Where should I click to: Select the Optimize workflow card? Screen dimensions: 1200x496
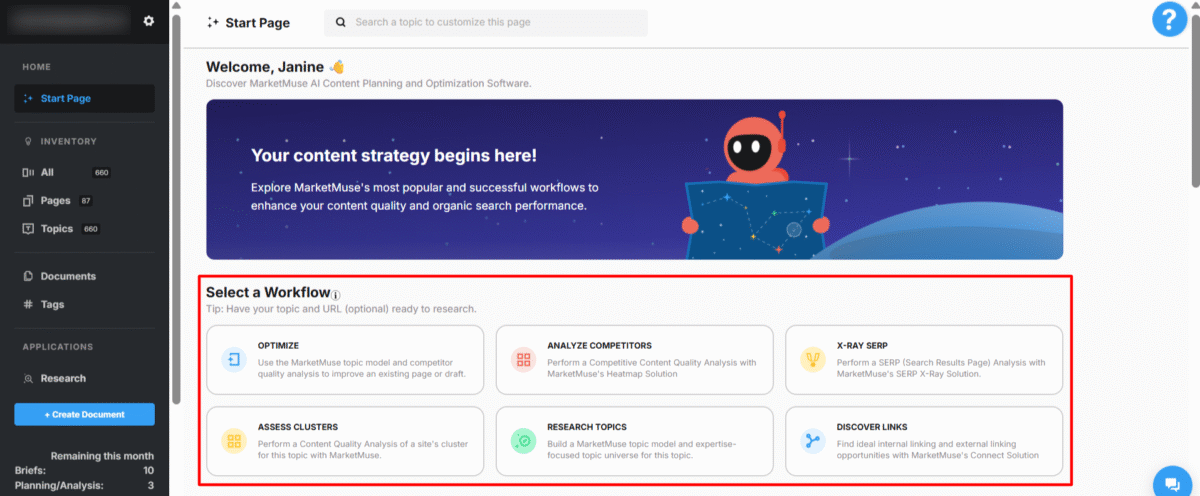tap(345, 359)
